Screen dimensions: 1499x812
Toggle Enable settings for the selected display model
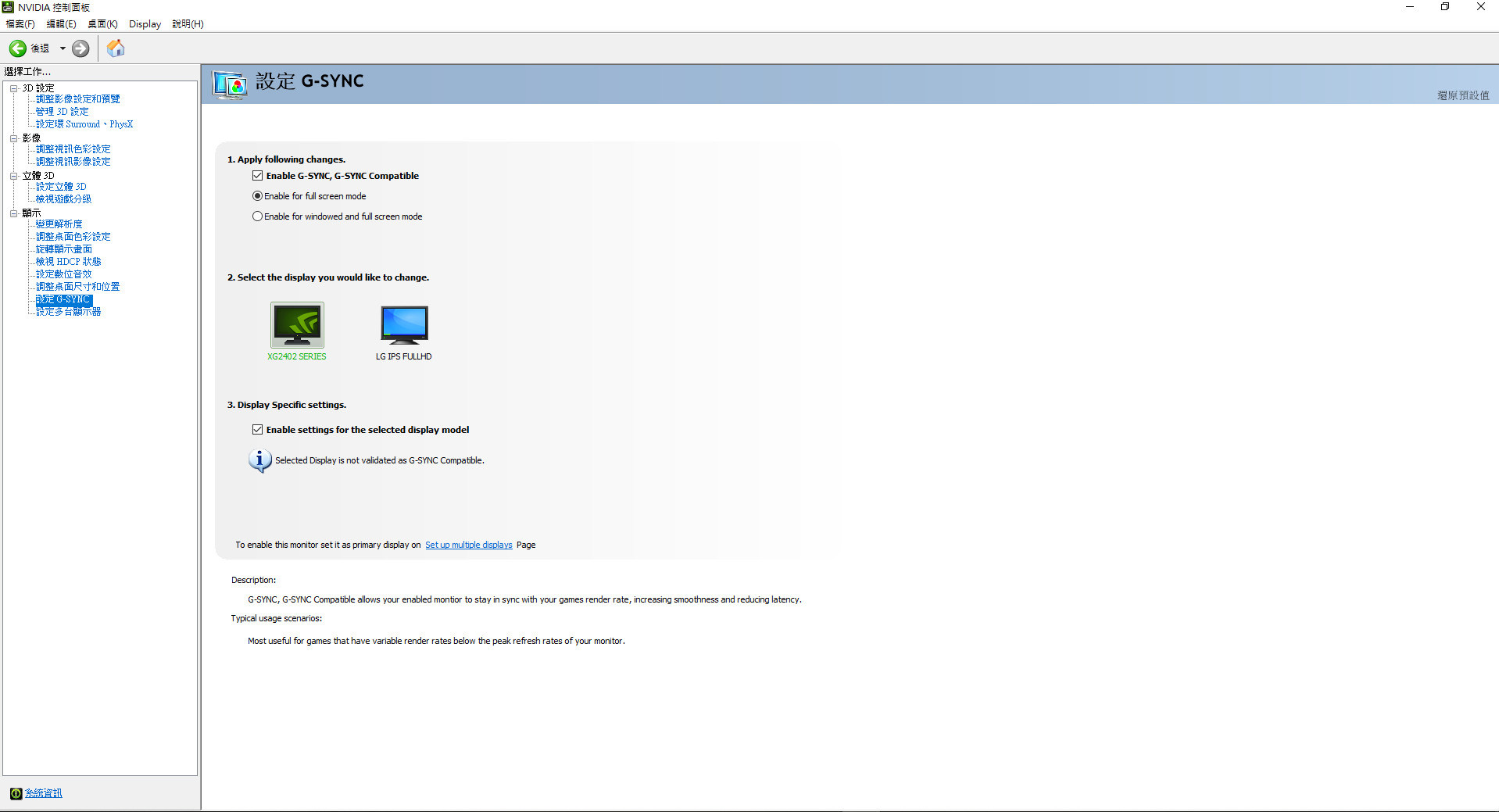pyautogui.click(x=258, y=430)
